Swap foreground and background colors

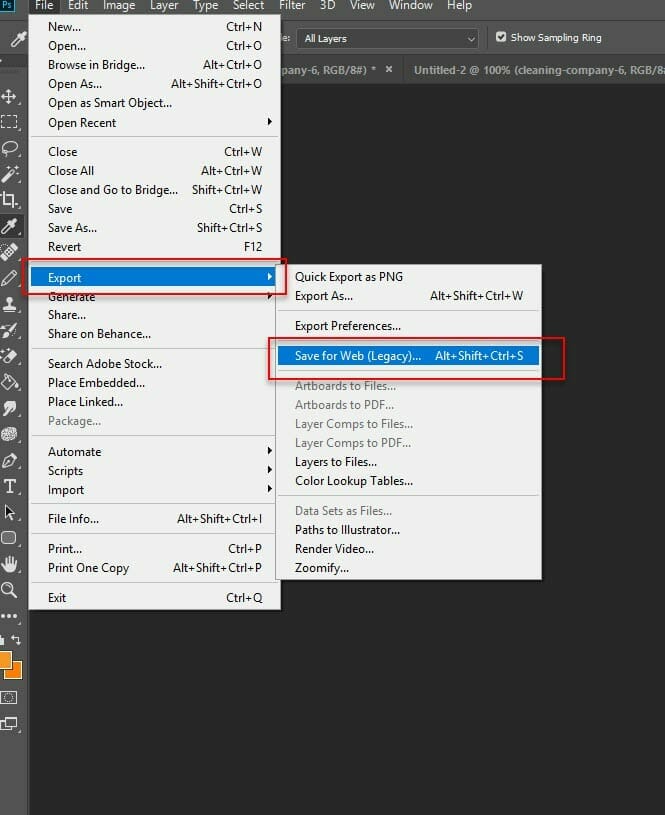[x=16, y=640]
